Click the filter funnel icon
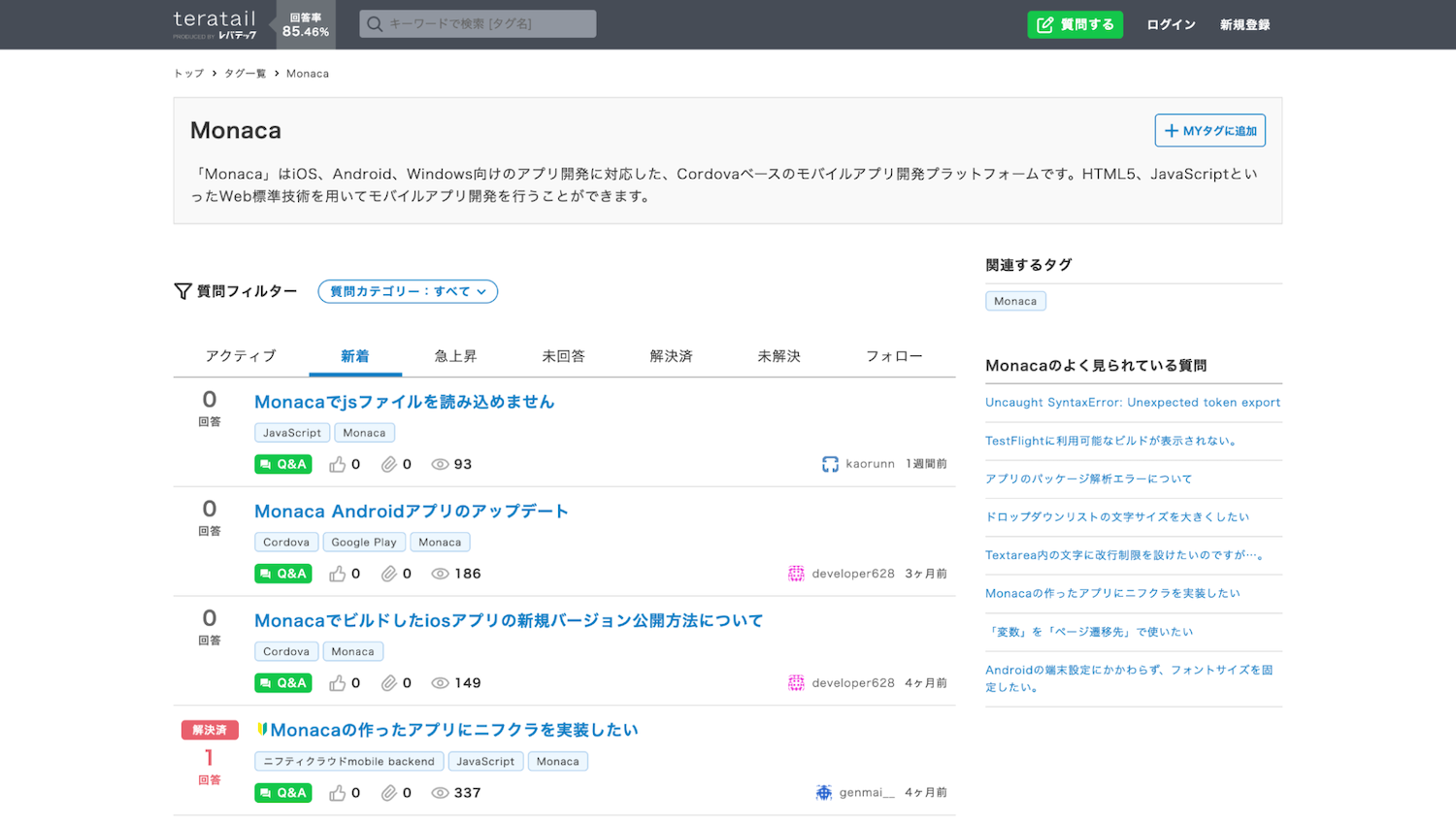This screenshot has height=824, width=1456. point(182,291)
